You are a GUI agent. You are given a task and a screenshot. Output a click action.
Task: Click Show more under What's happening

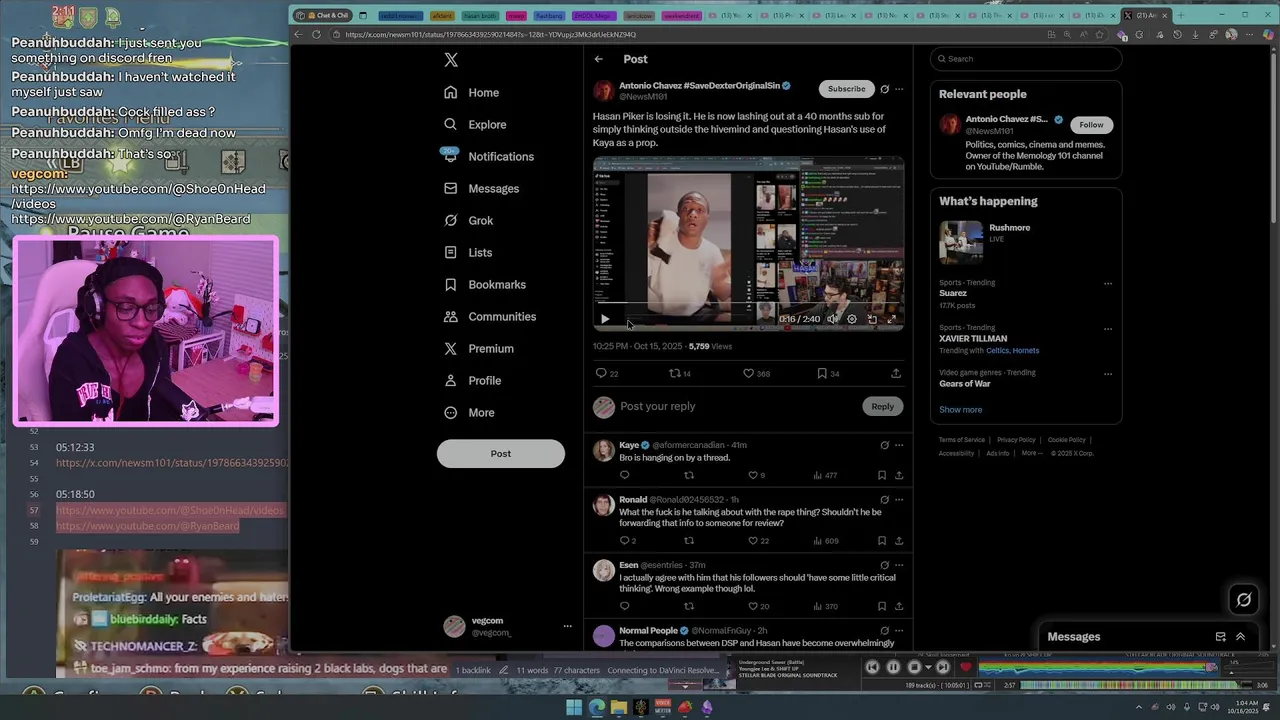click(960, 409)
